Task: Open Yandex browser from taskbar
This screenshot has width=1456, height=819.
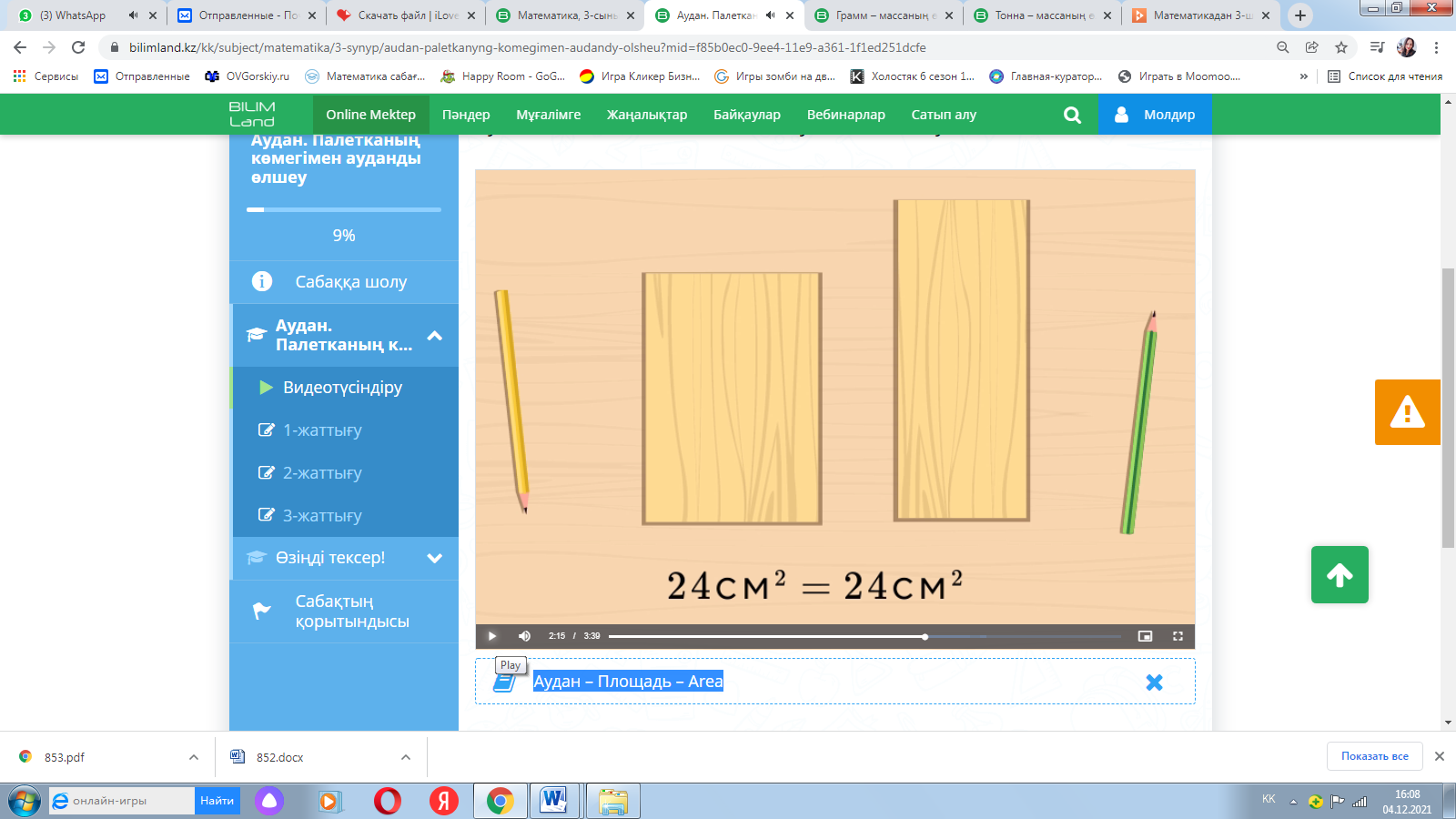Action: pyautogui.click(x=444, y=801)
